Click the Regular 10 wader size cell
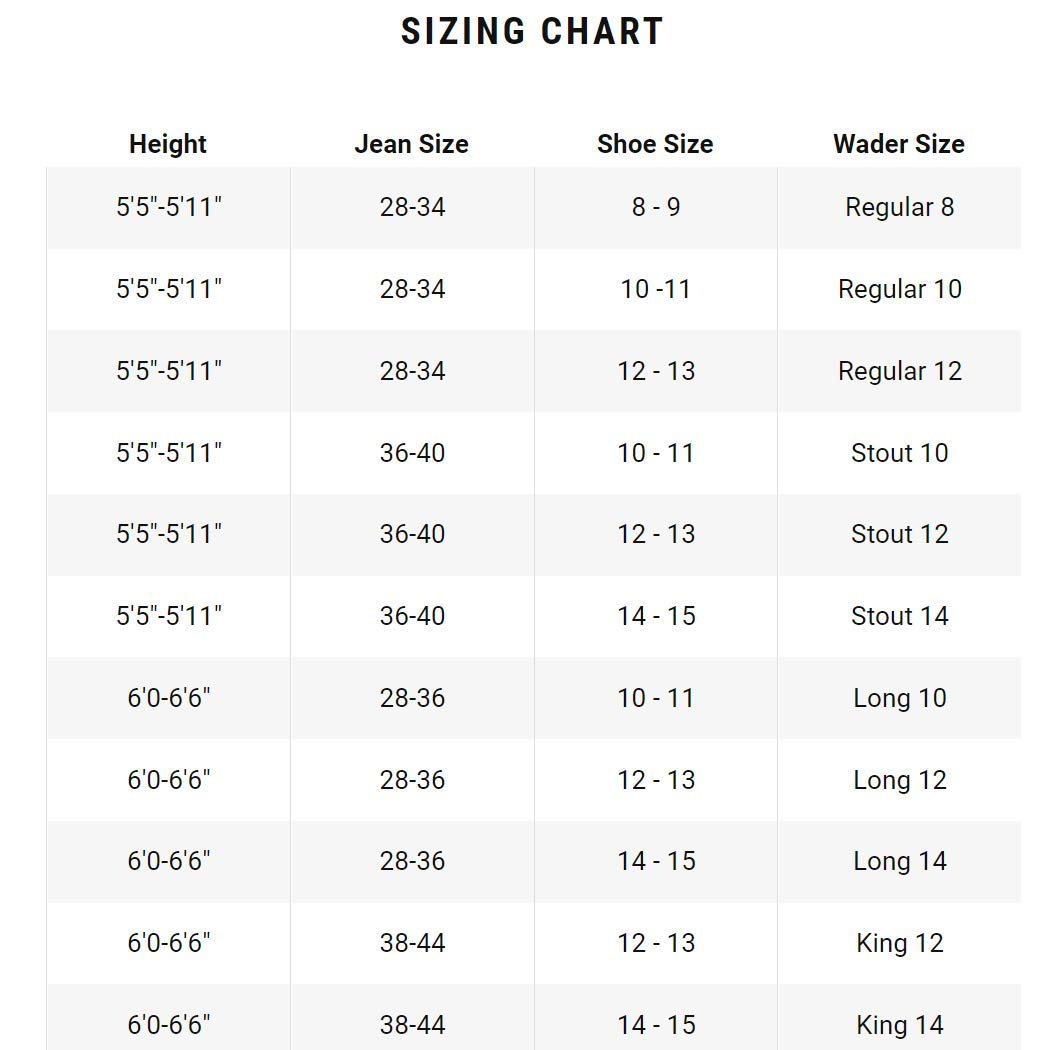 [x=899, y=289]
